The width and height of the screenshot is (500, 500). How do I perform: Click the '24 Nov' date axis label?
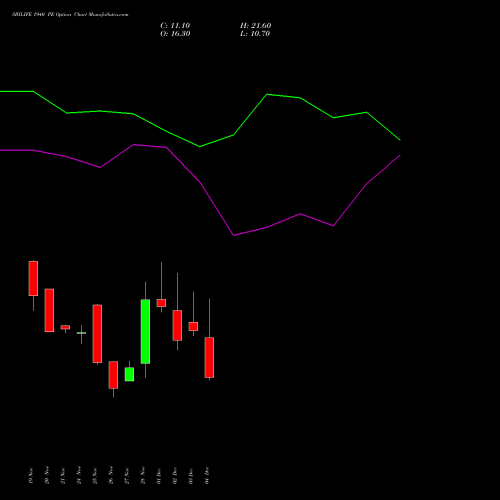pyautogui.click(x=79, y=476)
